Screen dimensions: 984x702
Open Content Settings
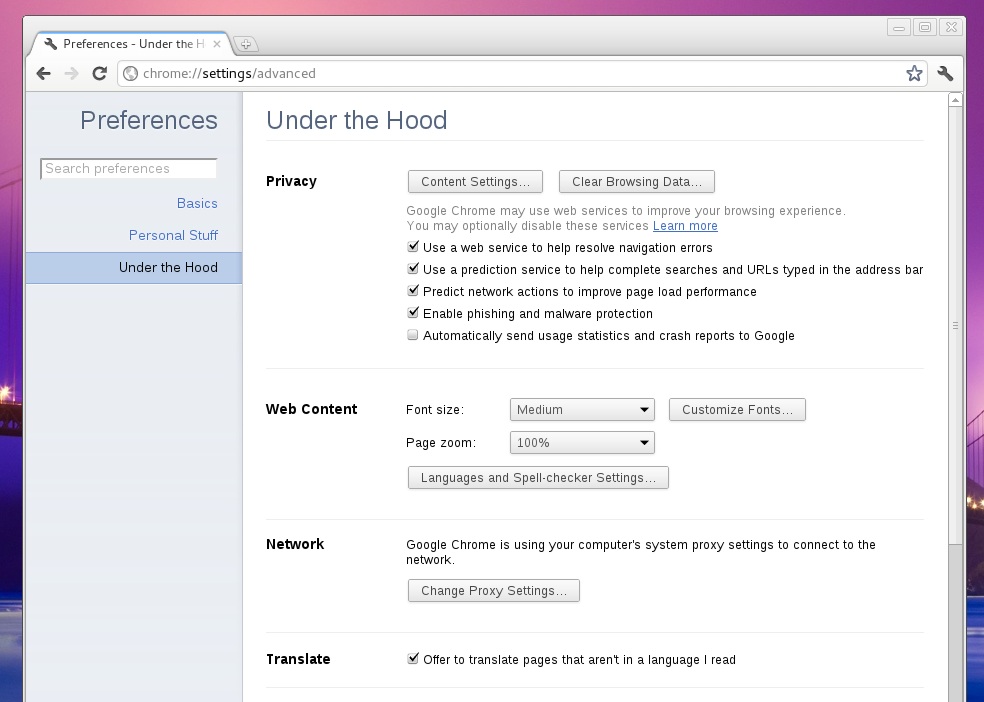point(475,182)
